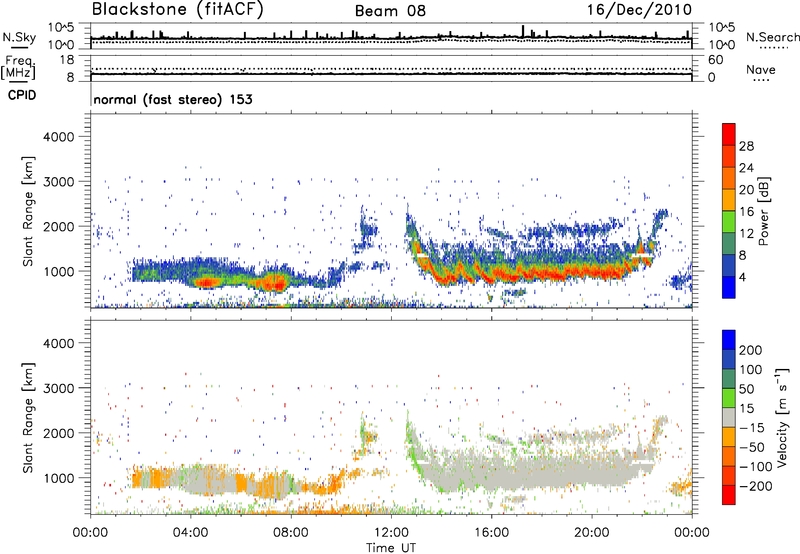Click the "4000" tick in the velocity panel
800x554 pixels.
[58, 343]
